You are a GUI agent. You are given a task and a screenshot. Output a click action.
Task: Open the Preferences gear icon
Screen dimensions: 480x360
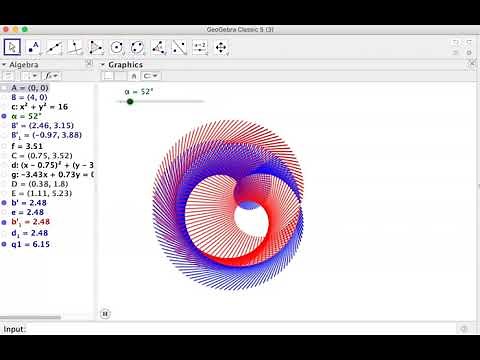point(469,52)
